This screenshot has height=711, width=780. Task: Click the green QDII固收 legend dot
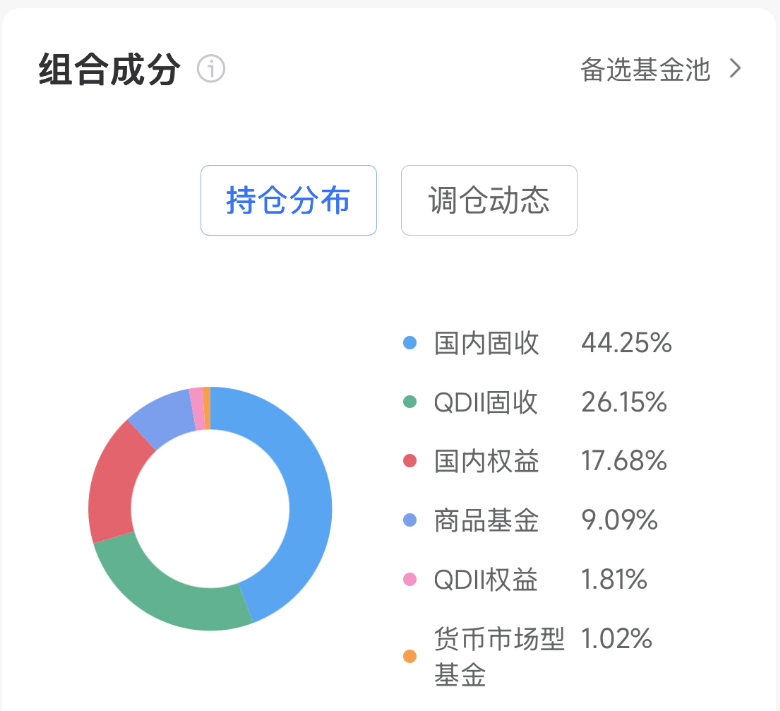pyautogui.click(x=409, y=402)
